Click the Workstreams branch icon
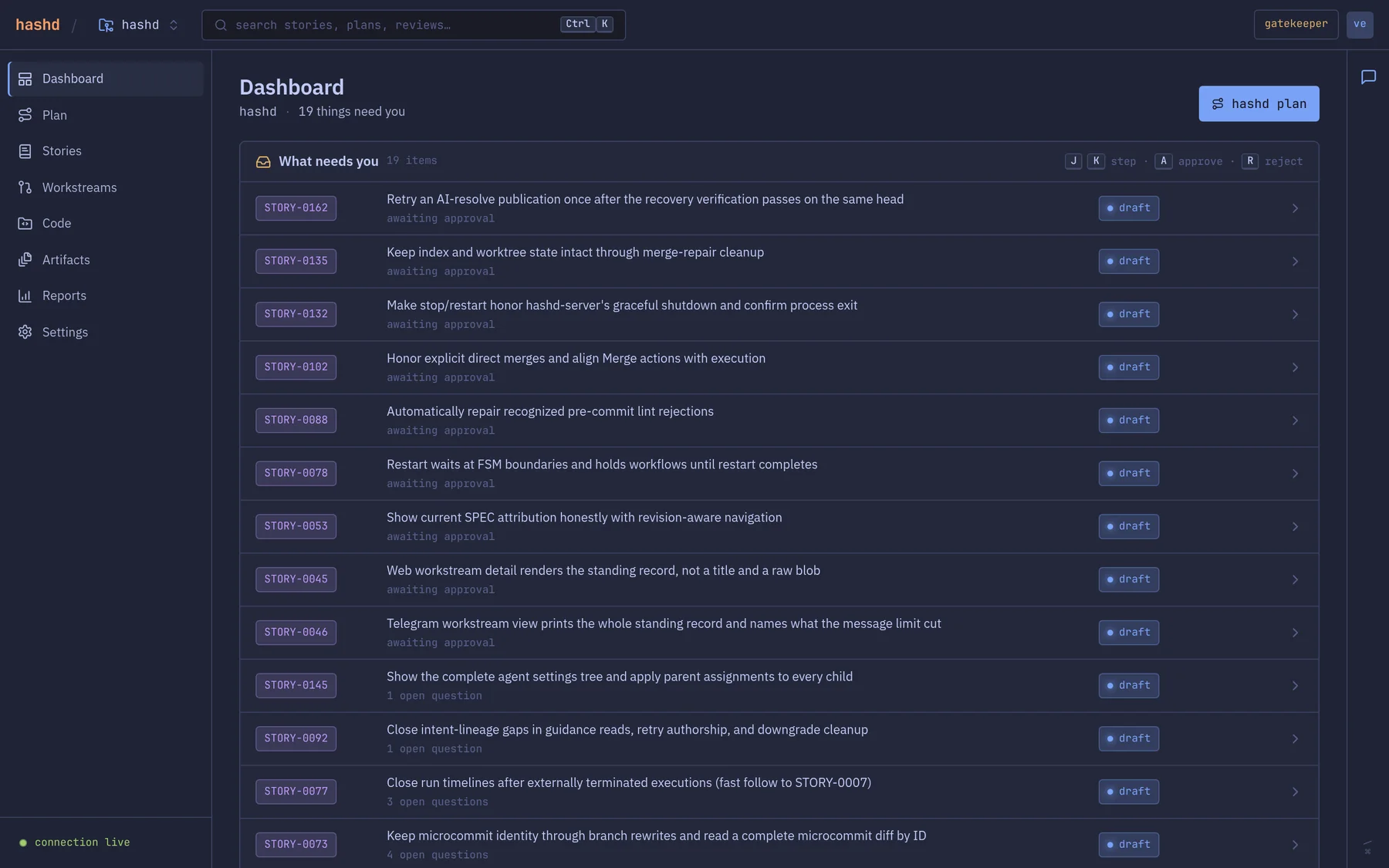 pos(25,187)
